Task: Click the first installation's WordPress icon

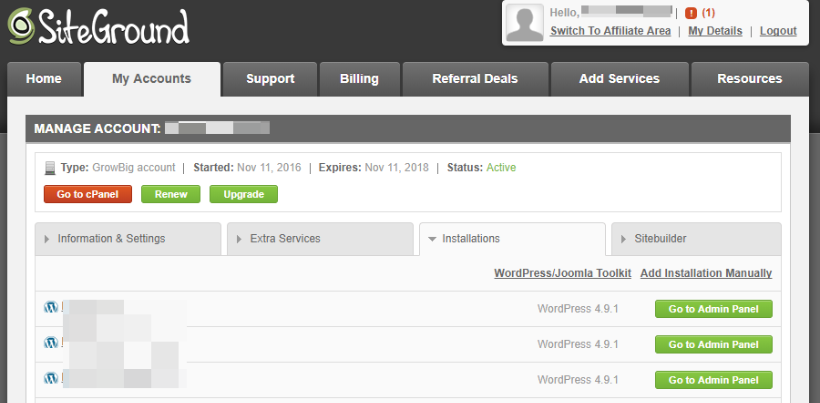Action: [x=51, y=307]
